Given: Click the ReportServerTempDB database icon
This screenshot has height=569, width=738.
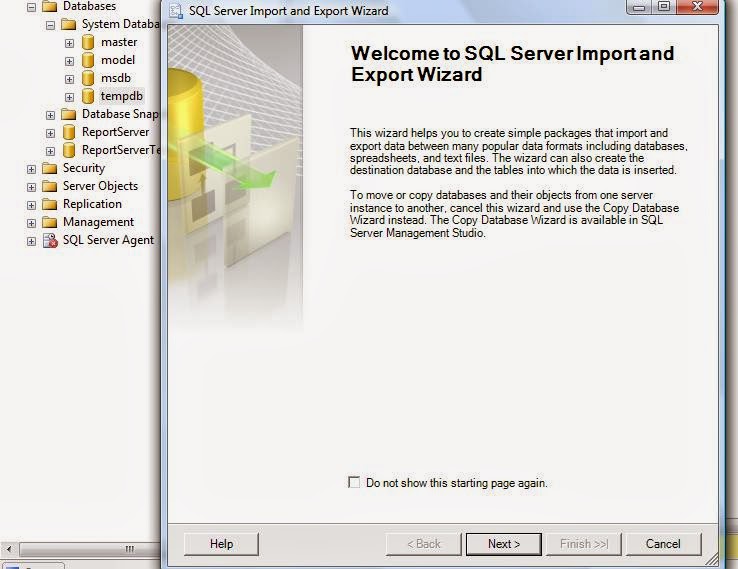Looking at the screenshot, I should pos(69,150).
